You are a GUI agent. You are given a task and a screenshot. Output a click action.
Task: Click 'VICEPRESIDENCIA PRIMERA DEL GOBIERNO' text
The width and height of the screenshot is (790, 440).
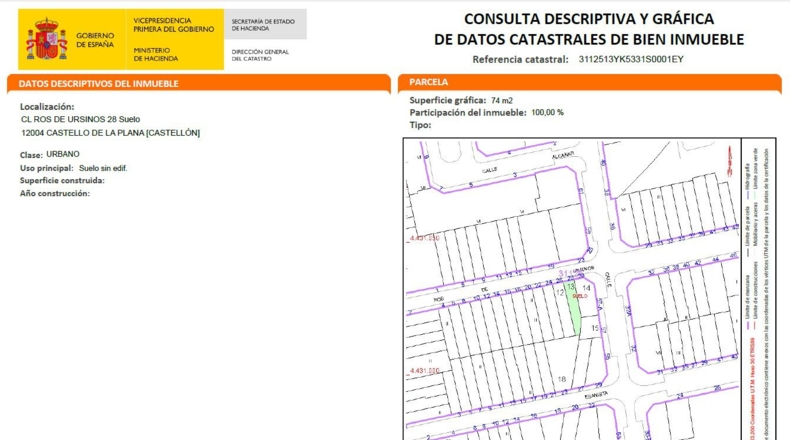(173, 25)
